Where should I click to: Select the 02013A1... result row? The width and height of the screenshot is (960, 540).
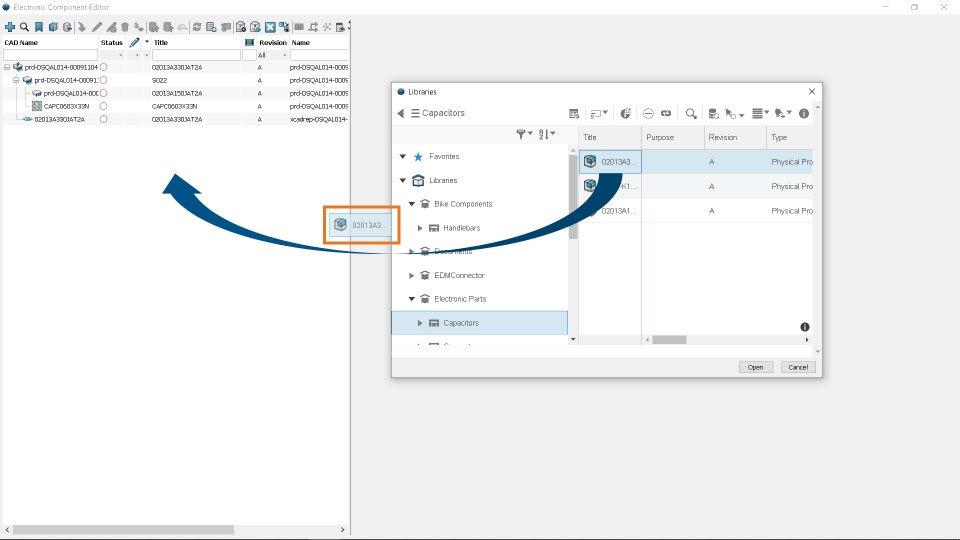coord(696,211)
